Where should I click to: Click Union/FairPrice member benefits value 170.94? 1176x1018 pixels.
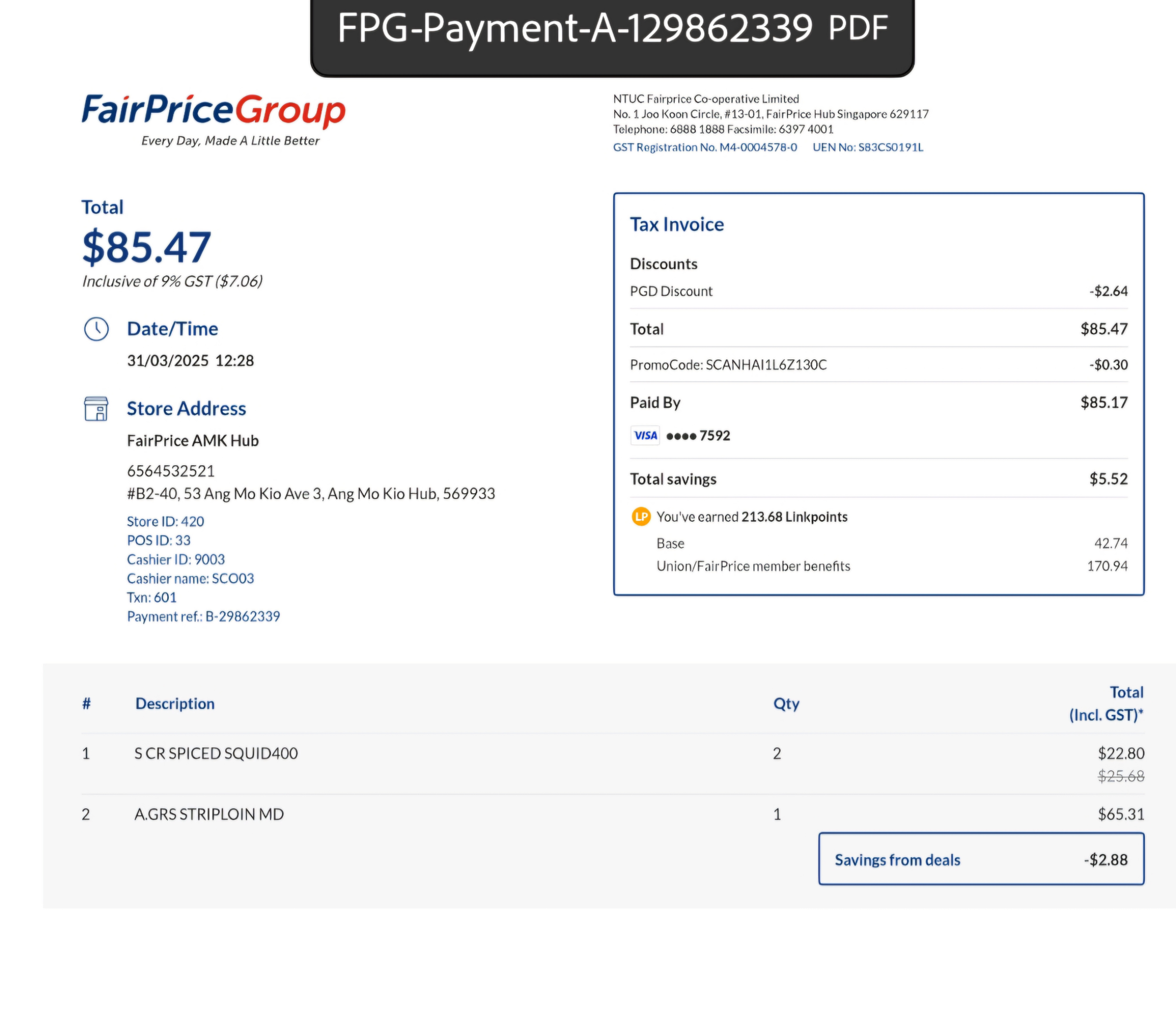(x=1107, y=566)
